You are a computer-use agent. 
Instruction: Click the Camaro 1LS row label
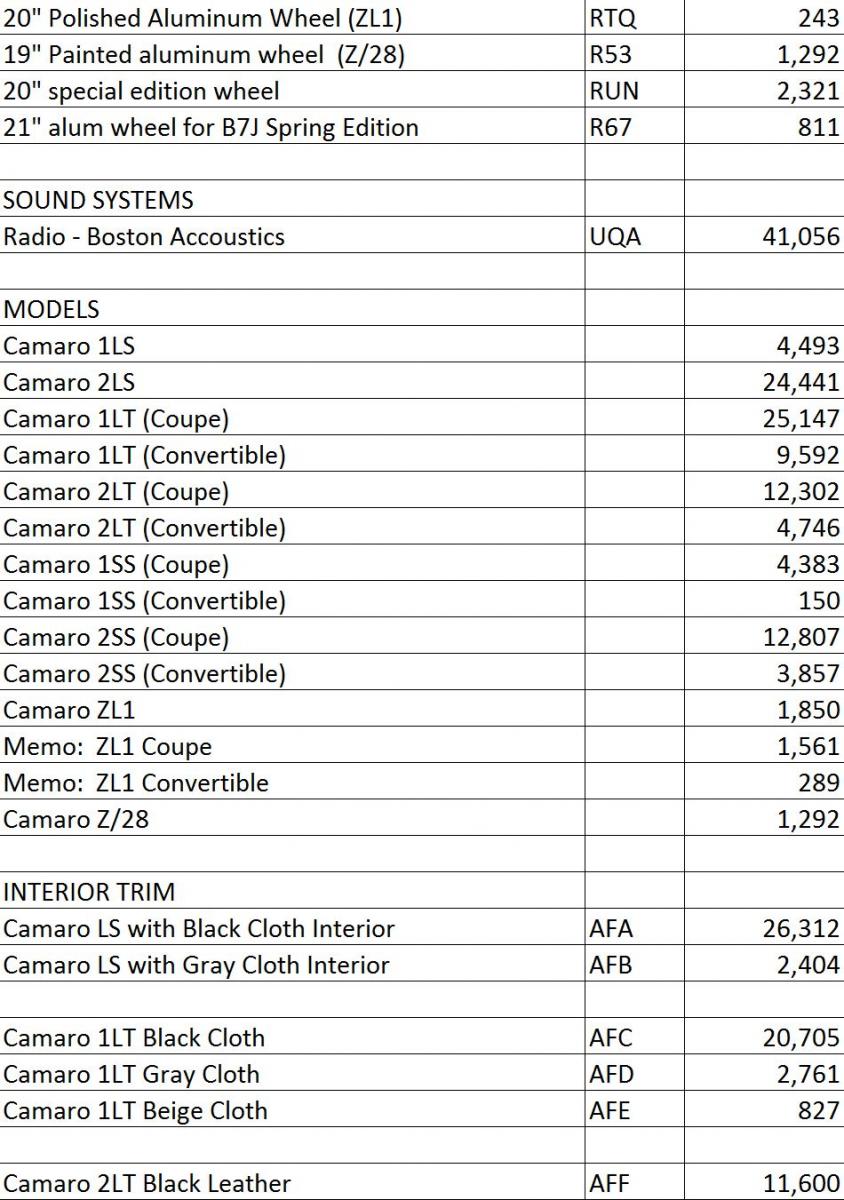[68, 346]
